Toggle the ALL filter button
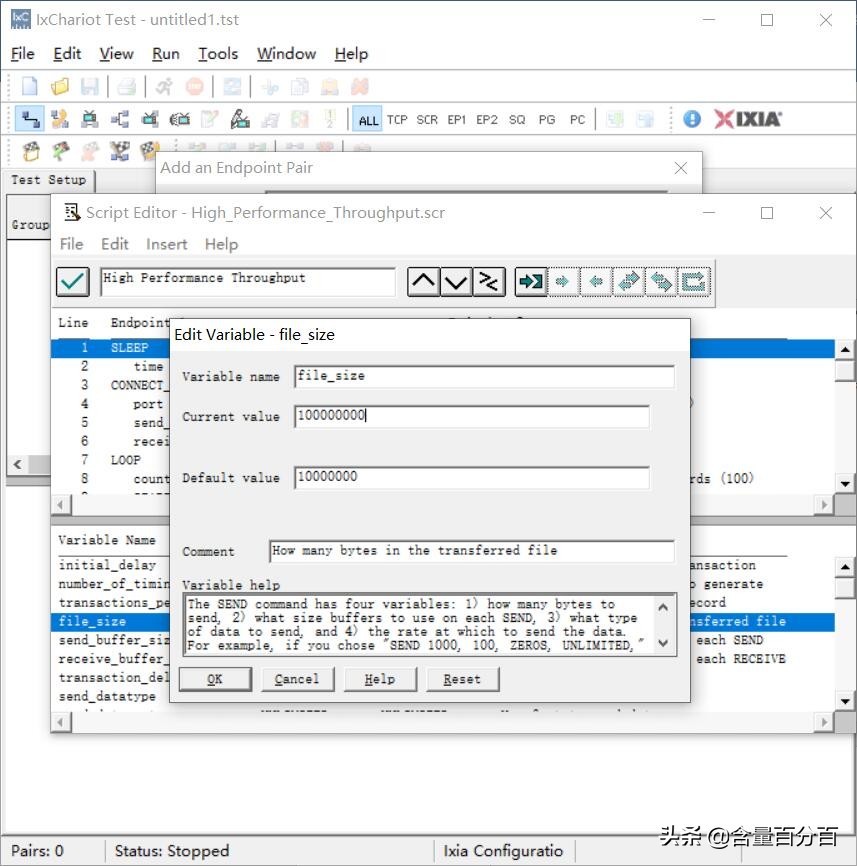Viewport: 857px width, 866px height. [368, 120]
